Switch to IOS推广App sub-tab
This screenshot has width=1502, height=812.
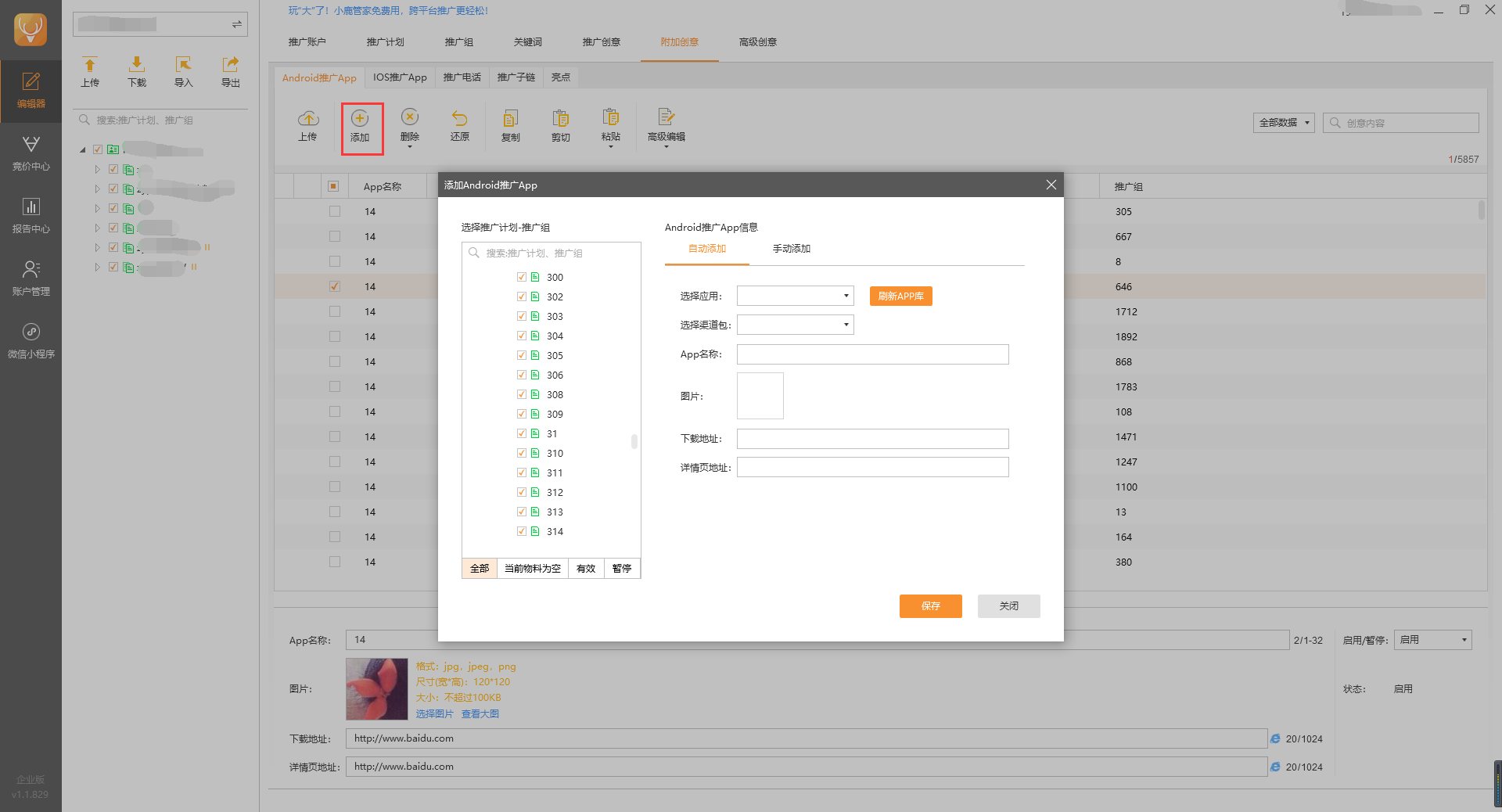pyautogui.click(x=400, y=77)
